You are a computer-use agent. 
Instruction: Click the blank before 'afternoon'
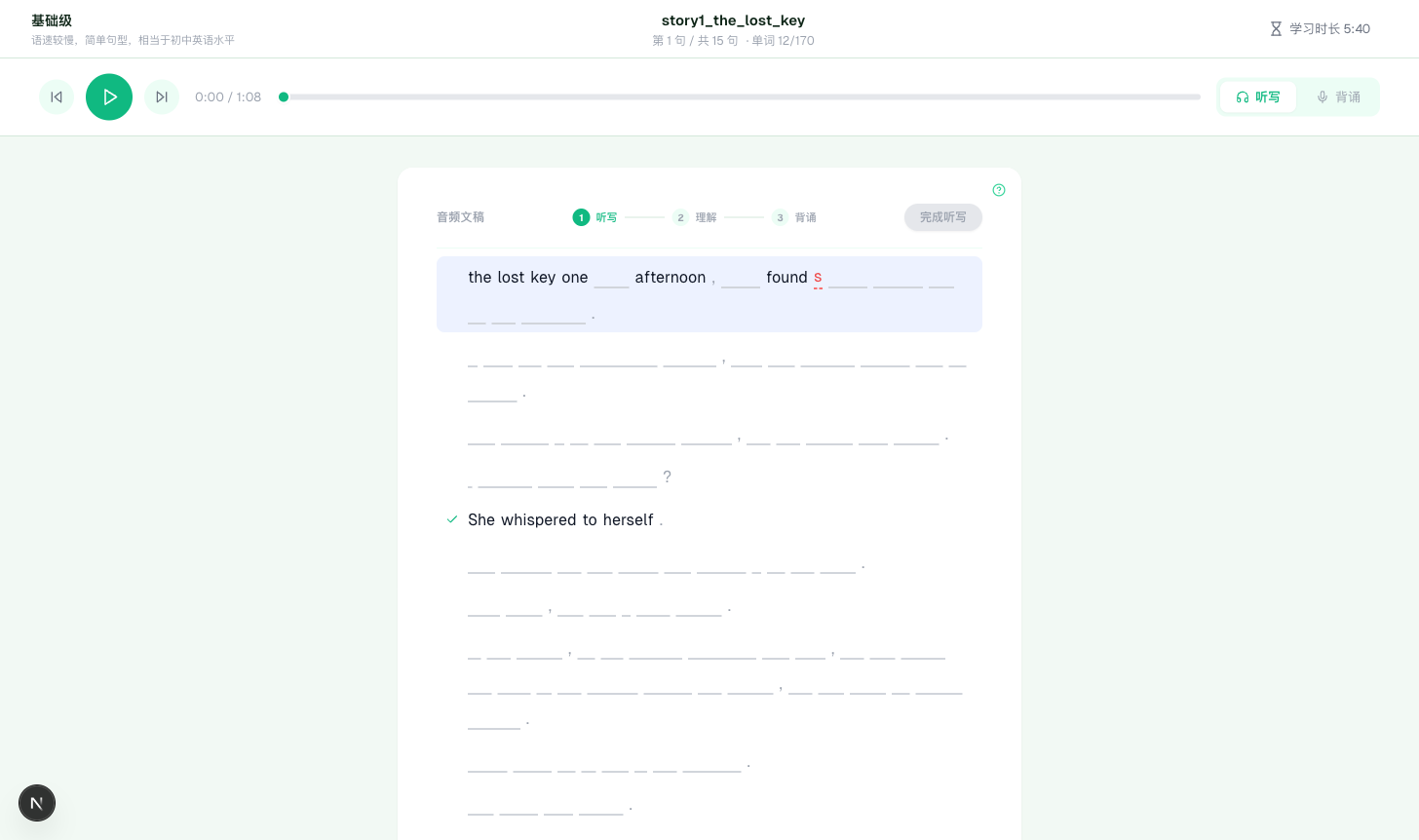pos(612,279)
